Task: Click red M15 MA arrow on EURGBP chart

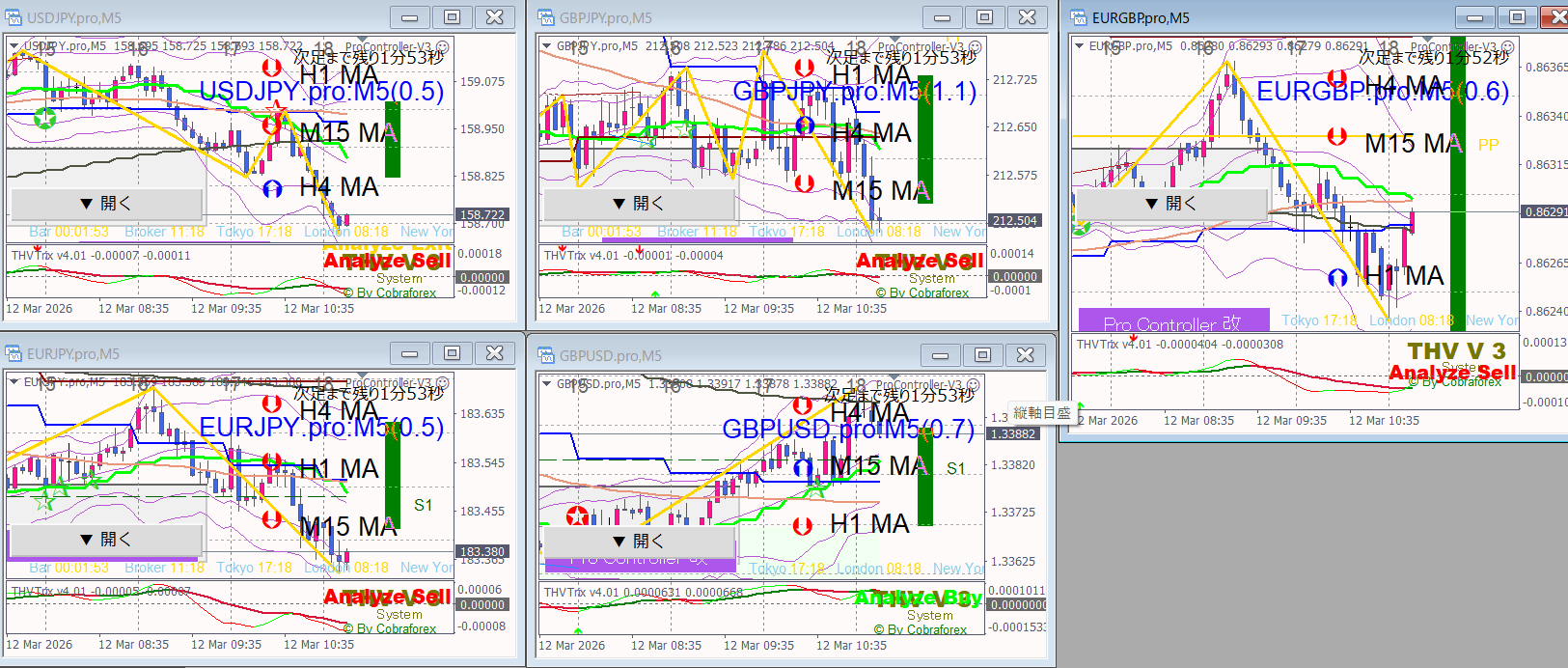Action: (1336, 136)
